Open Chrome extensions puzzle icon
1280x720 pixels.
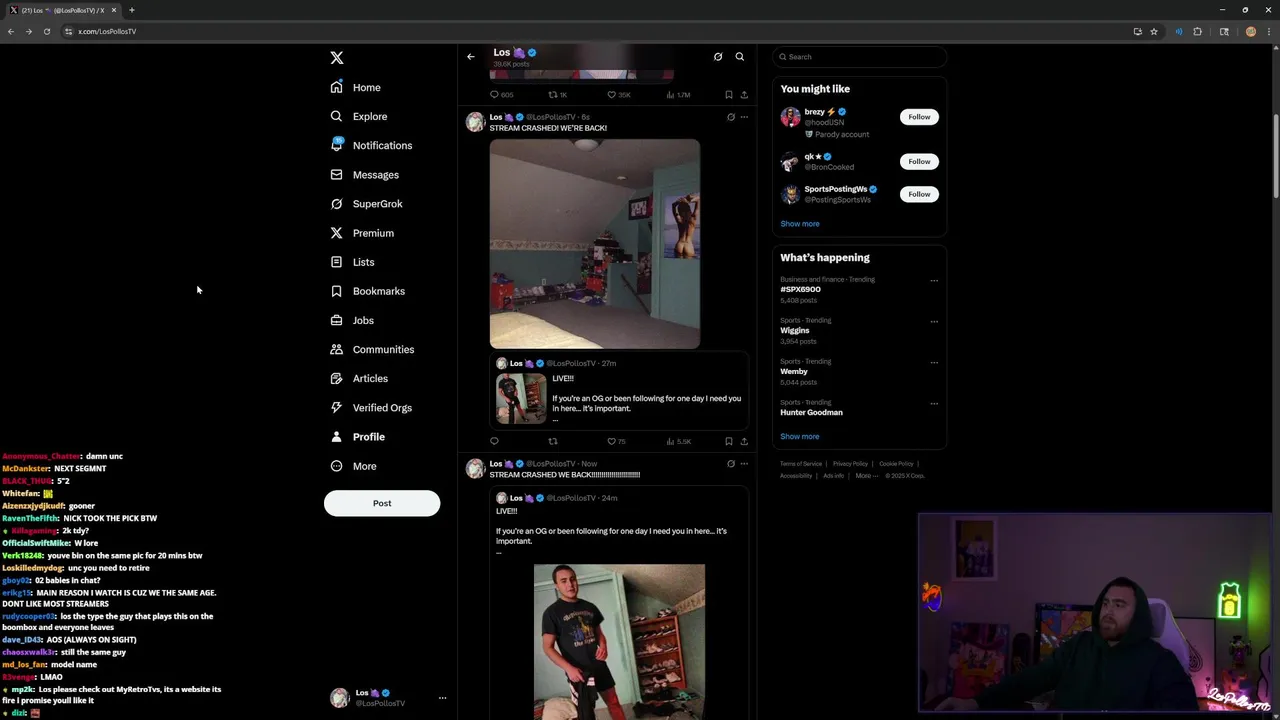(1198, 31)
